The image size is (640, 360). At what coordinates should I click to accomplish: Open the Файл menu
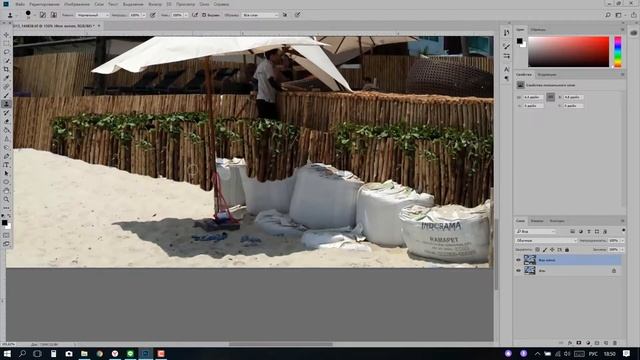pyautogui.click(x=20, y=4)
